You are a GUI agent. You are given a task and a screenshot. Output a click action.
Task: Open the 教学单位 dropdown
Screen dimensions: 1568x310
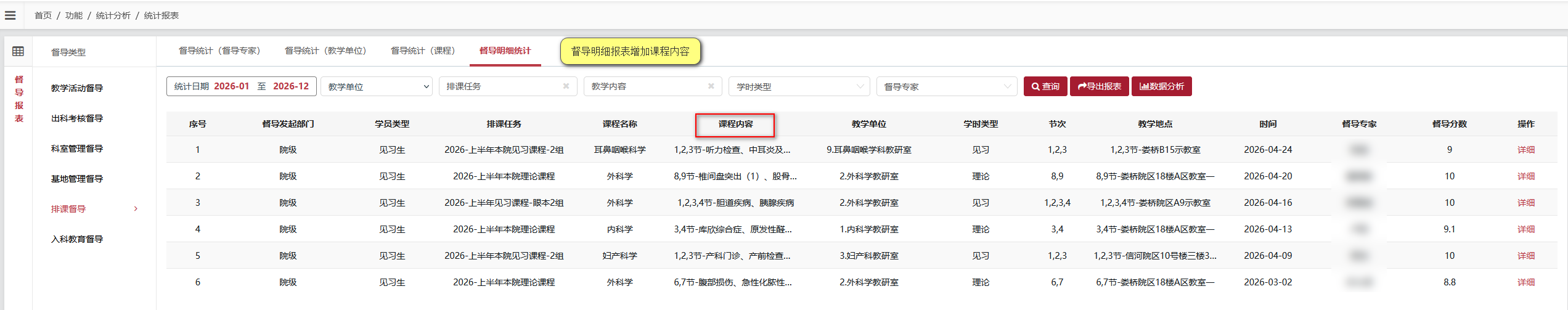click(377, 86)
